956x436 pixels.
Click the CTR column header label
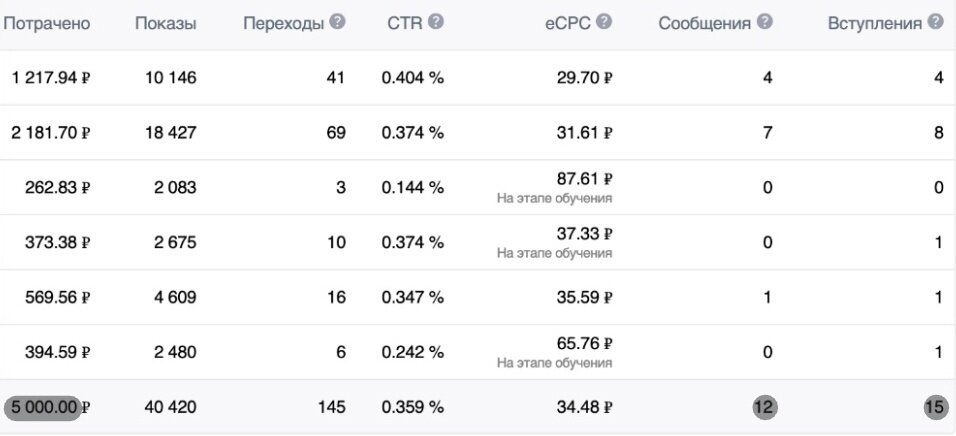[x=405, y=23]
